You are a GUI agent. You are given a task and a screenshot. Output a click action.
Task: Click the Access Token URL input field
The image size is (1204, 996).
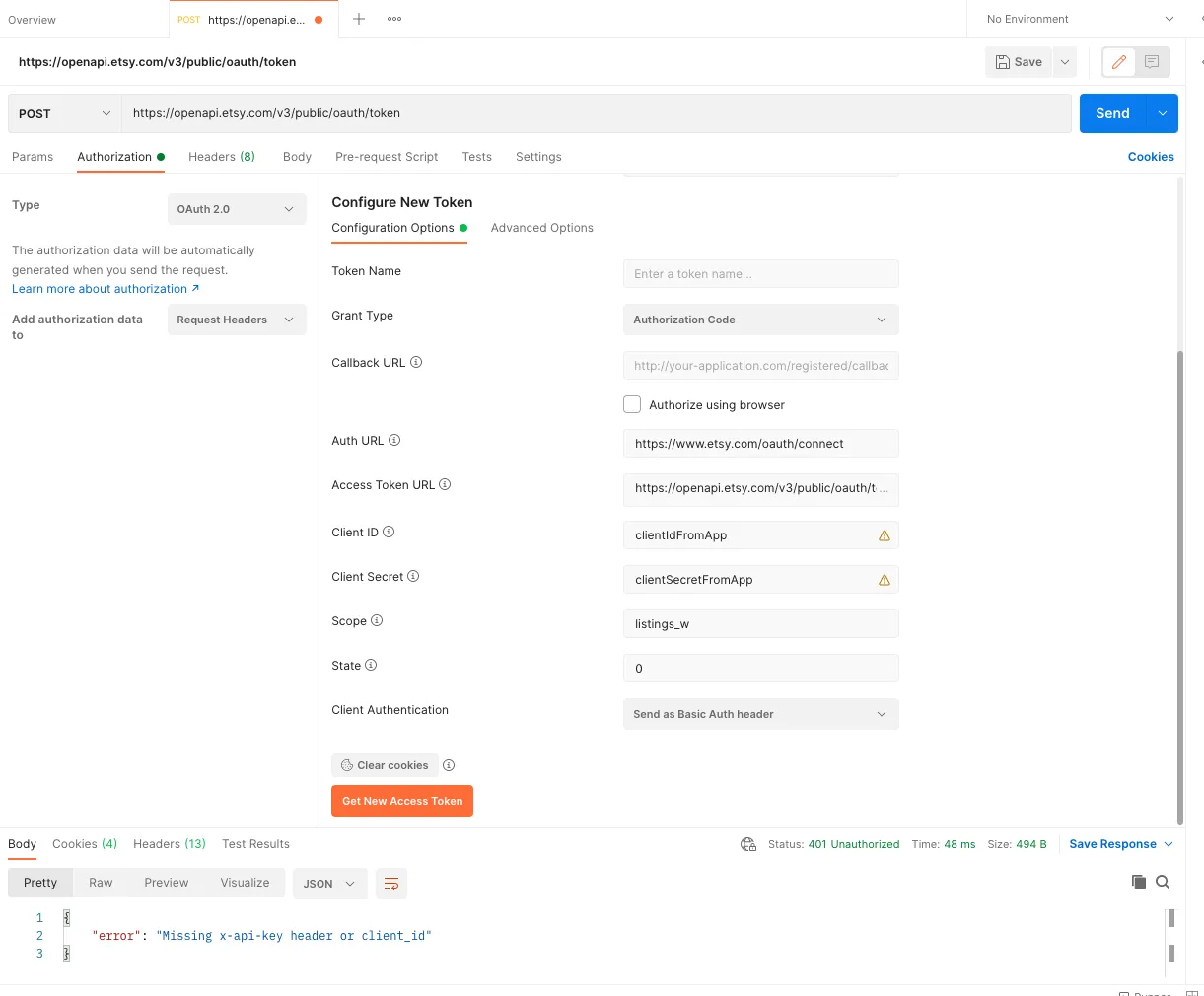[x=761, y=488]
